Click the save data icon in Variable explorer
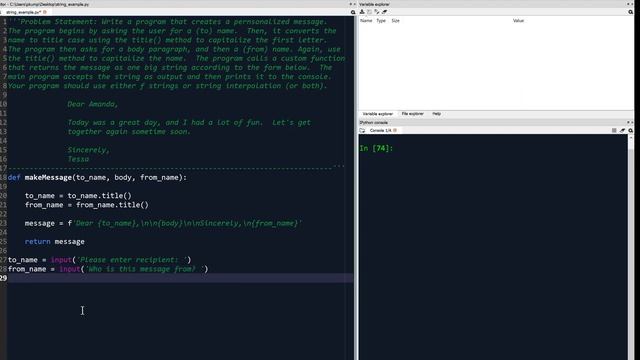This screenshot has height=360, width=640. point(369,12)
